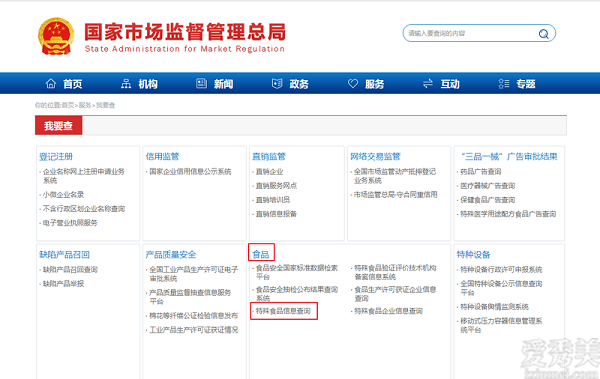The image size is (600, 379).
Task: Open 市场监管总局-守合同重信用 link
Action: pyautogui.click(x=395, y=194)
